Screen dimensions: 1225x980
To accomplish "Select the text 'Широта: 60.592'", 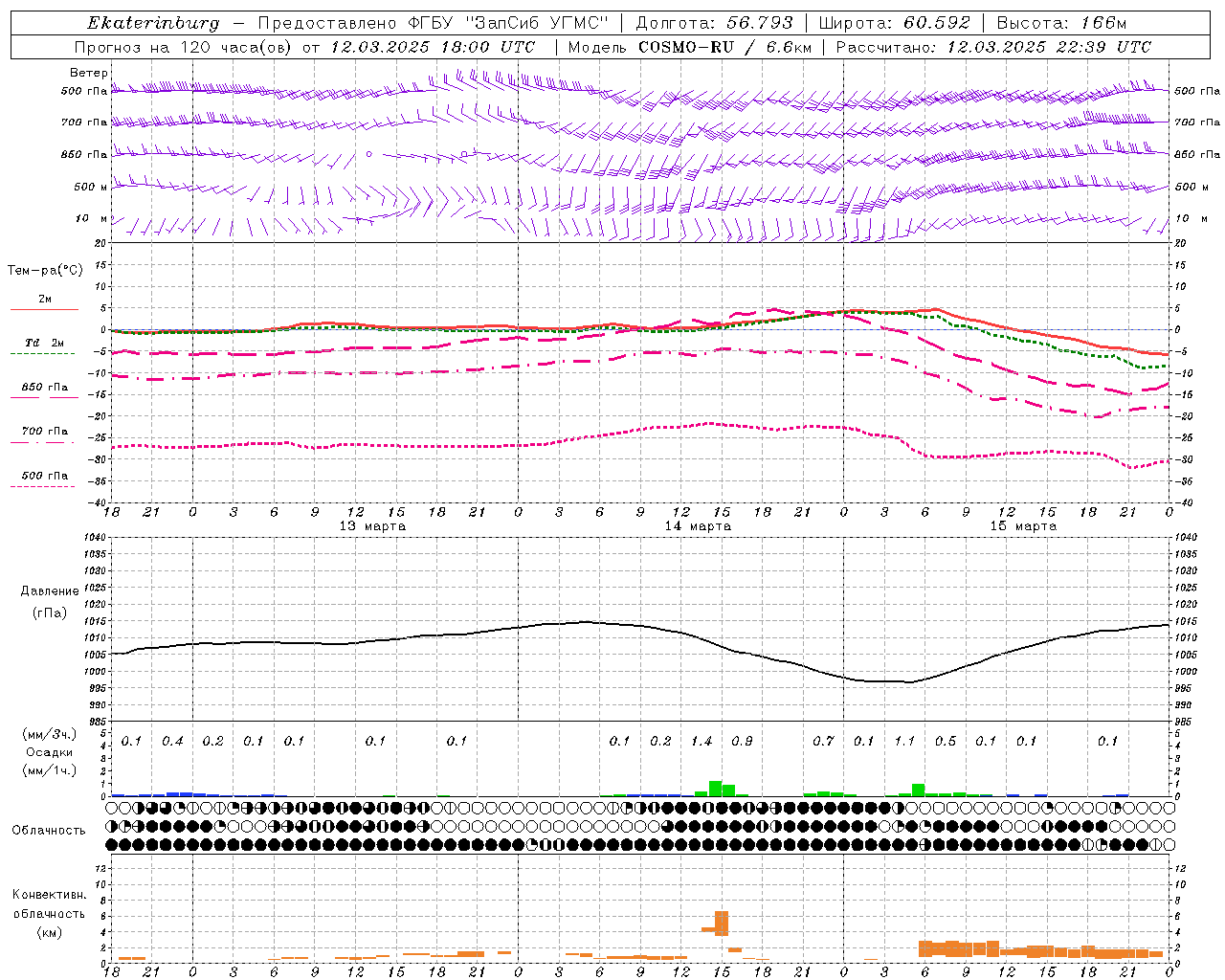I will tap(894, 23).
